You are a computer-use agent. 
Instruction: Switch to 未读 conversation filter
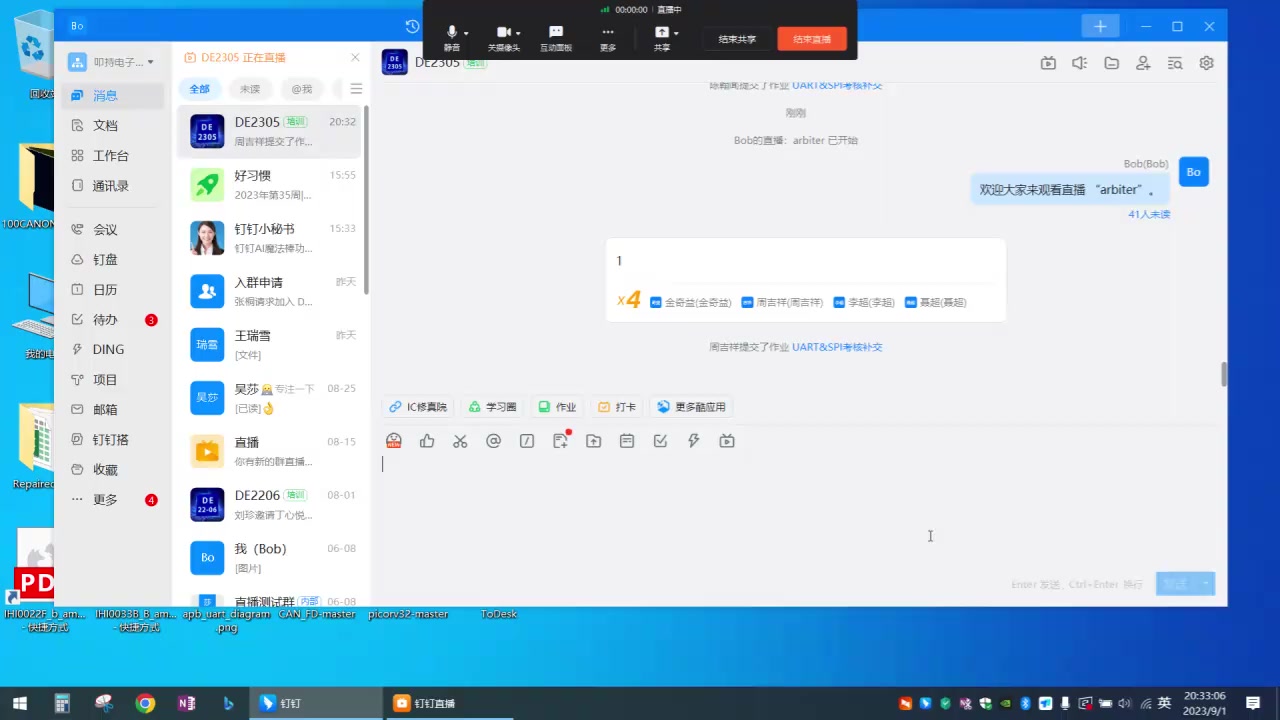[x=250, y=89]
